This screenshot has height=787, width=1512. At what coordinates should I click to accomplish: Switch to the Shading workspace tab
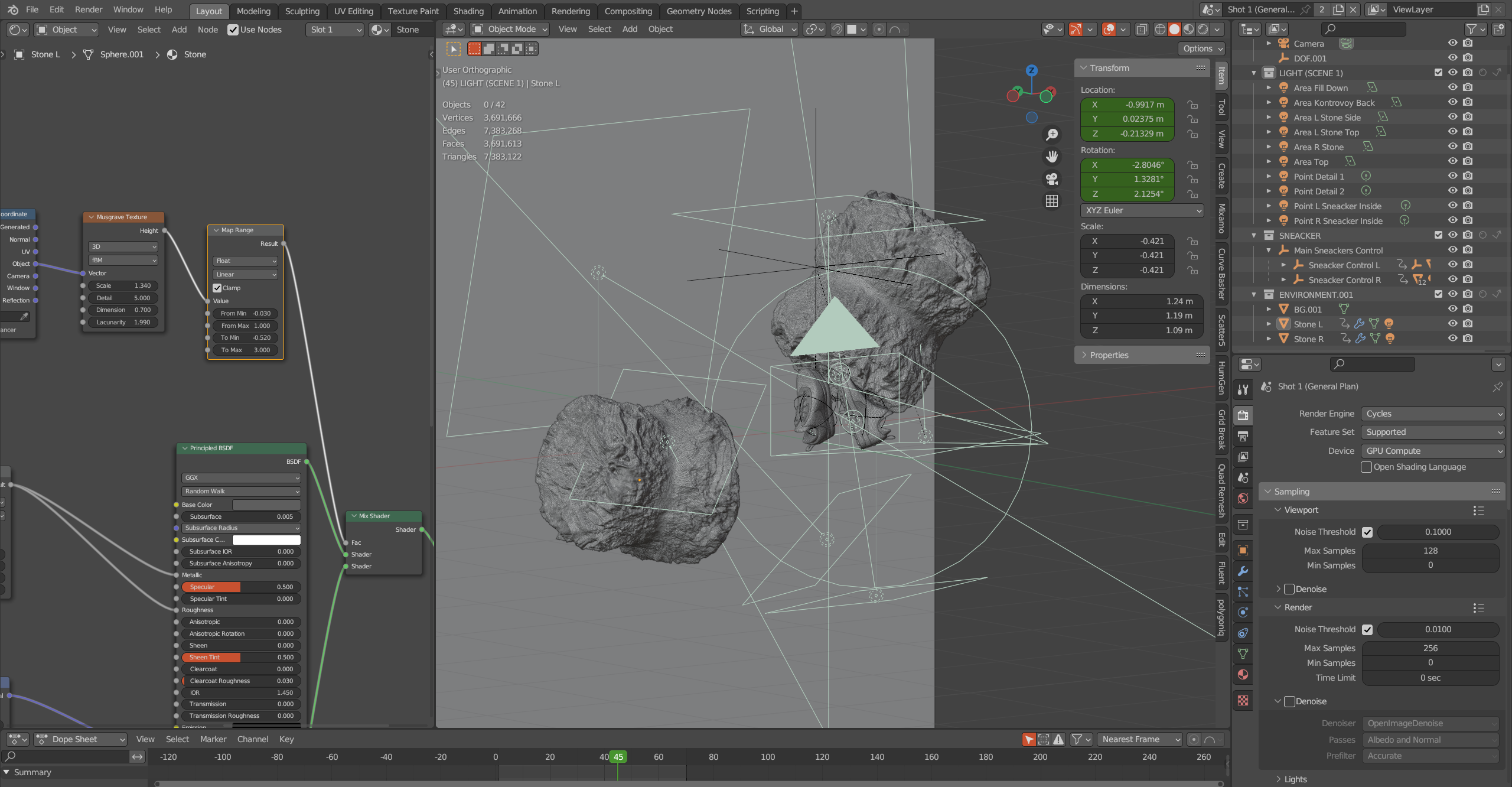(468, 11)
